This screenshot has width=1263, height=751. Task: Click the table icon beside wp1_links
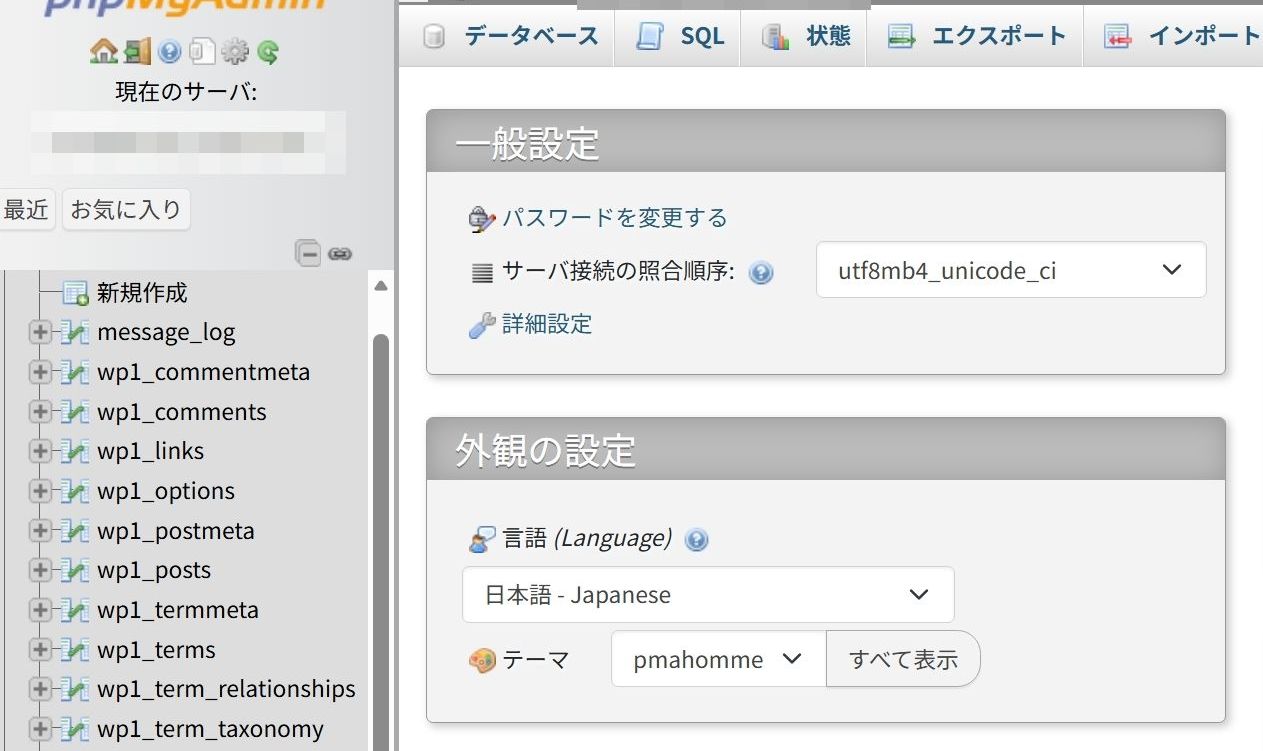click(x=75, y=451)
